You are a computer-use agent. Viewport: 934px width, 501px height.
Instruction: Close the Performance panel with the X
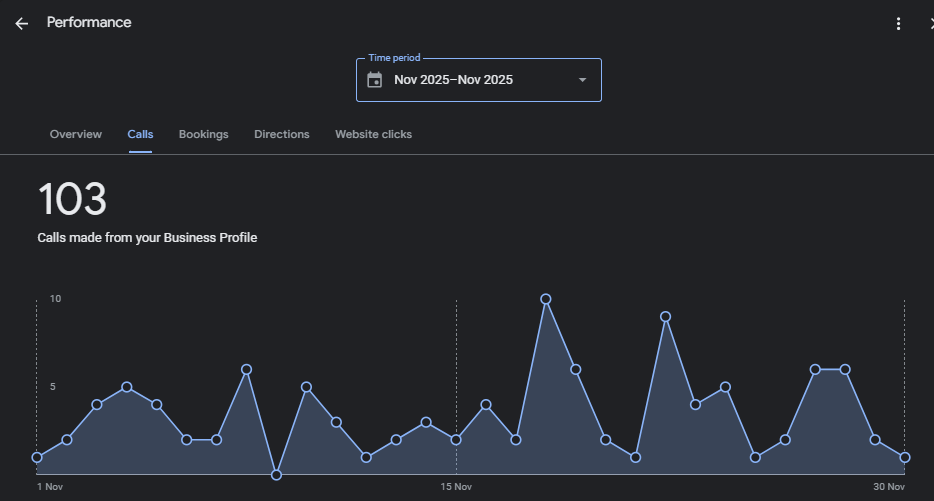pos(929,24)
